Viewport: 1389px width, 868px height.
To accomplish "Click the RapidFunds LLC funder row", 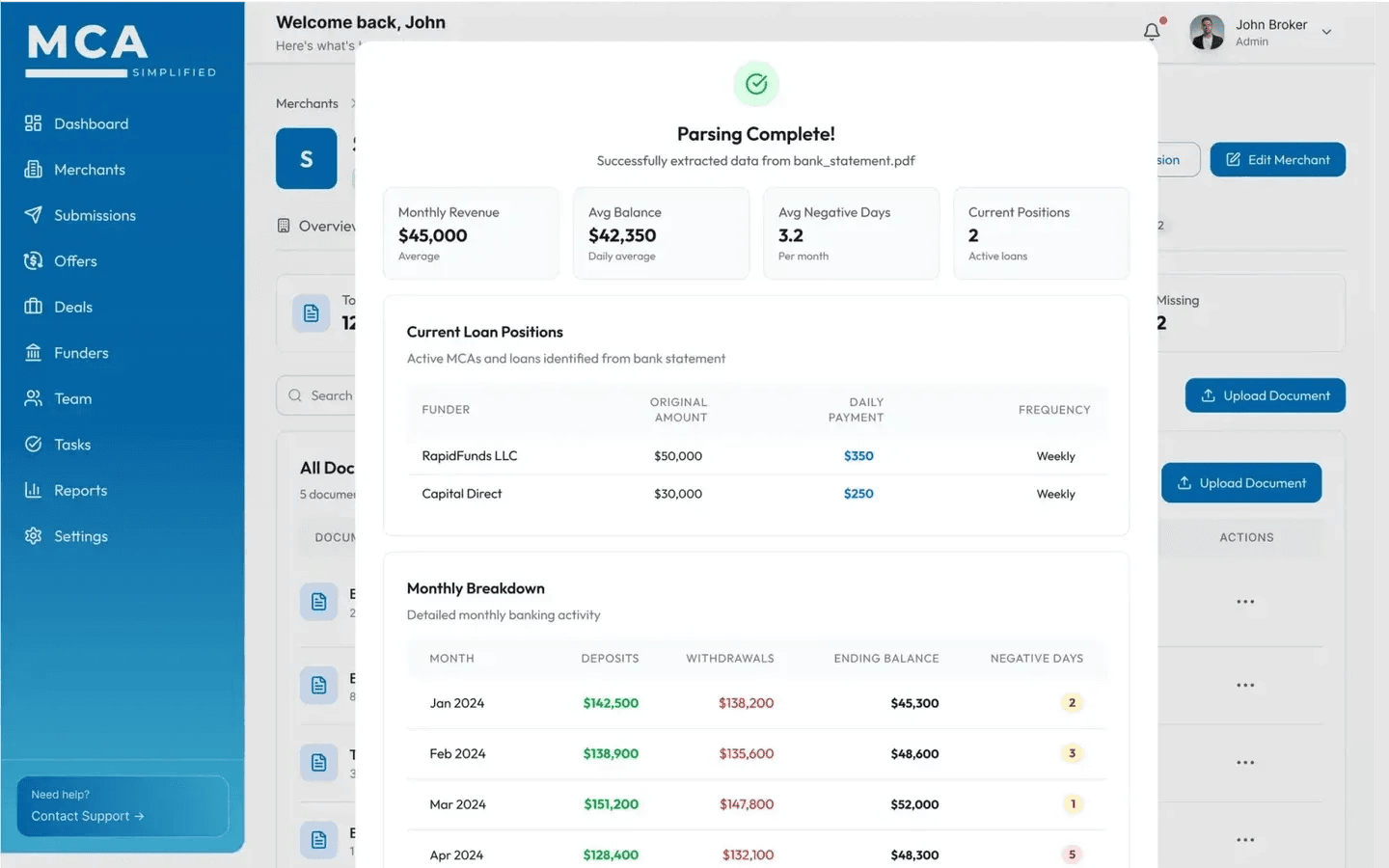I will pyautogui.click(x=756, y=456).
